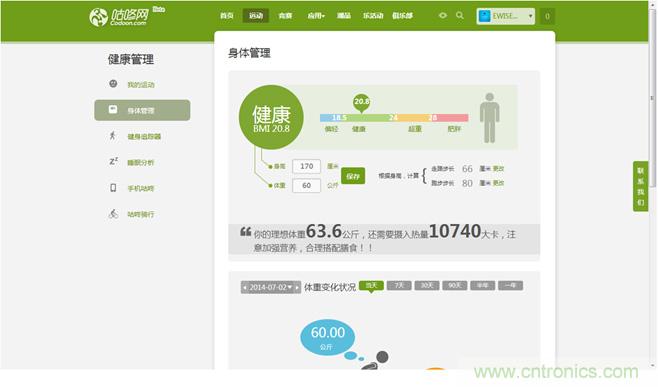Open 睡眠分析 sidebar link

pos(141,163)
